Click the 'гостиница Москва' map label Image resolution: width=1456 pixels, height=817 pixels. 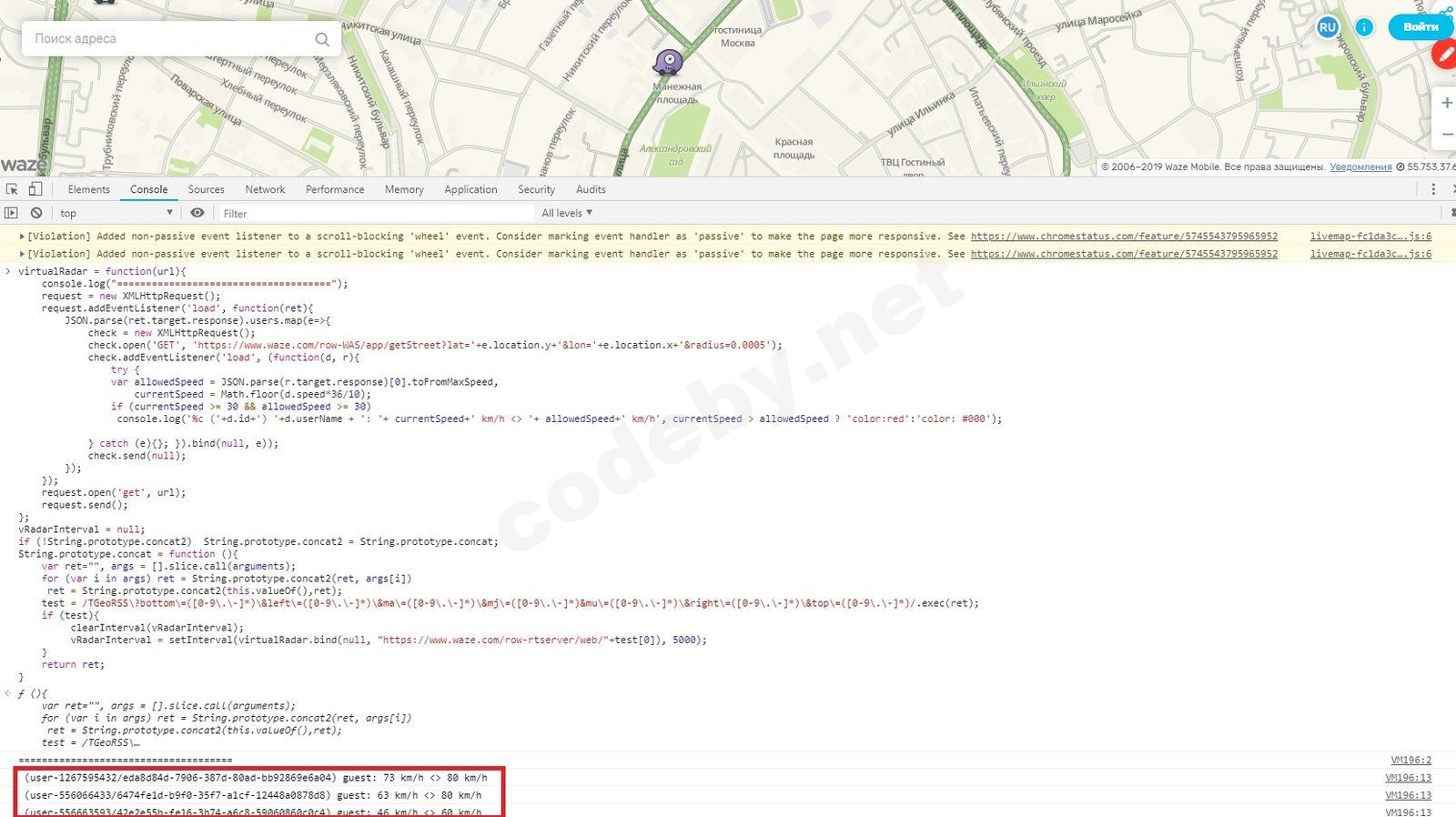(x=738, y=36)
